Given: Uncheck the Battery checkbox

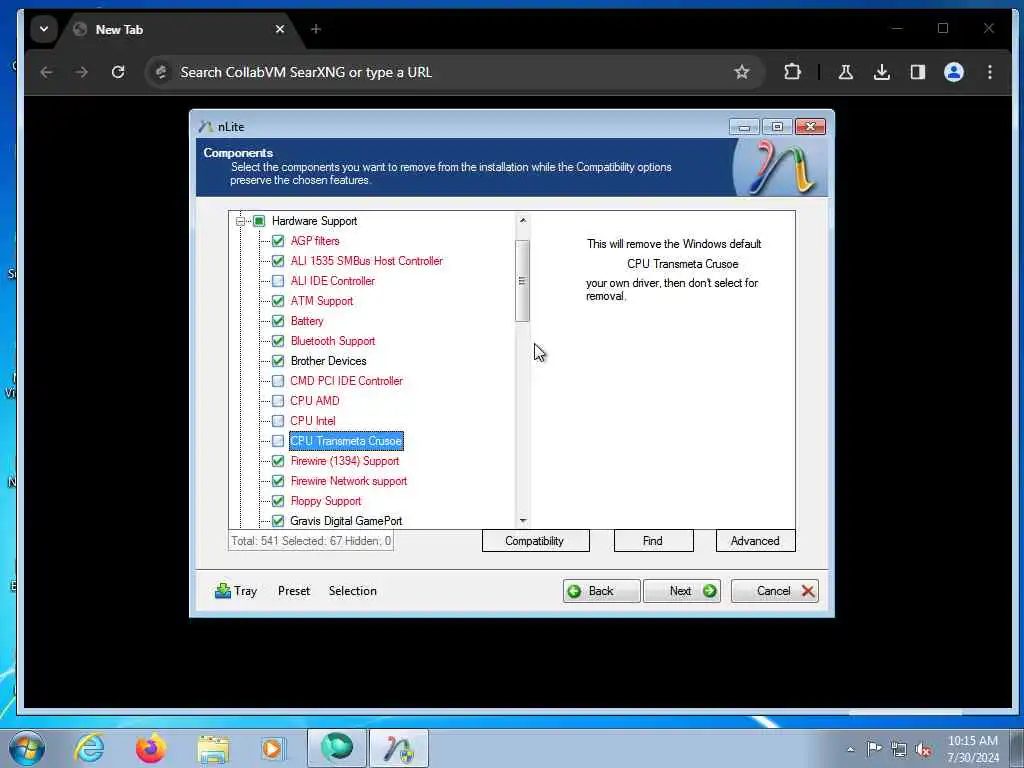Looking at the screenshot, I should pos(278,321).
